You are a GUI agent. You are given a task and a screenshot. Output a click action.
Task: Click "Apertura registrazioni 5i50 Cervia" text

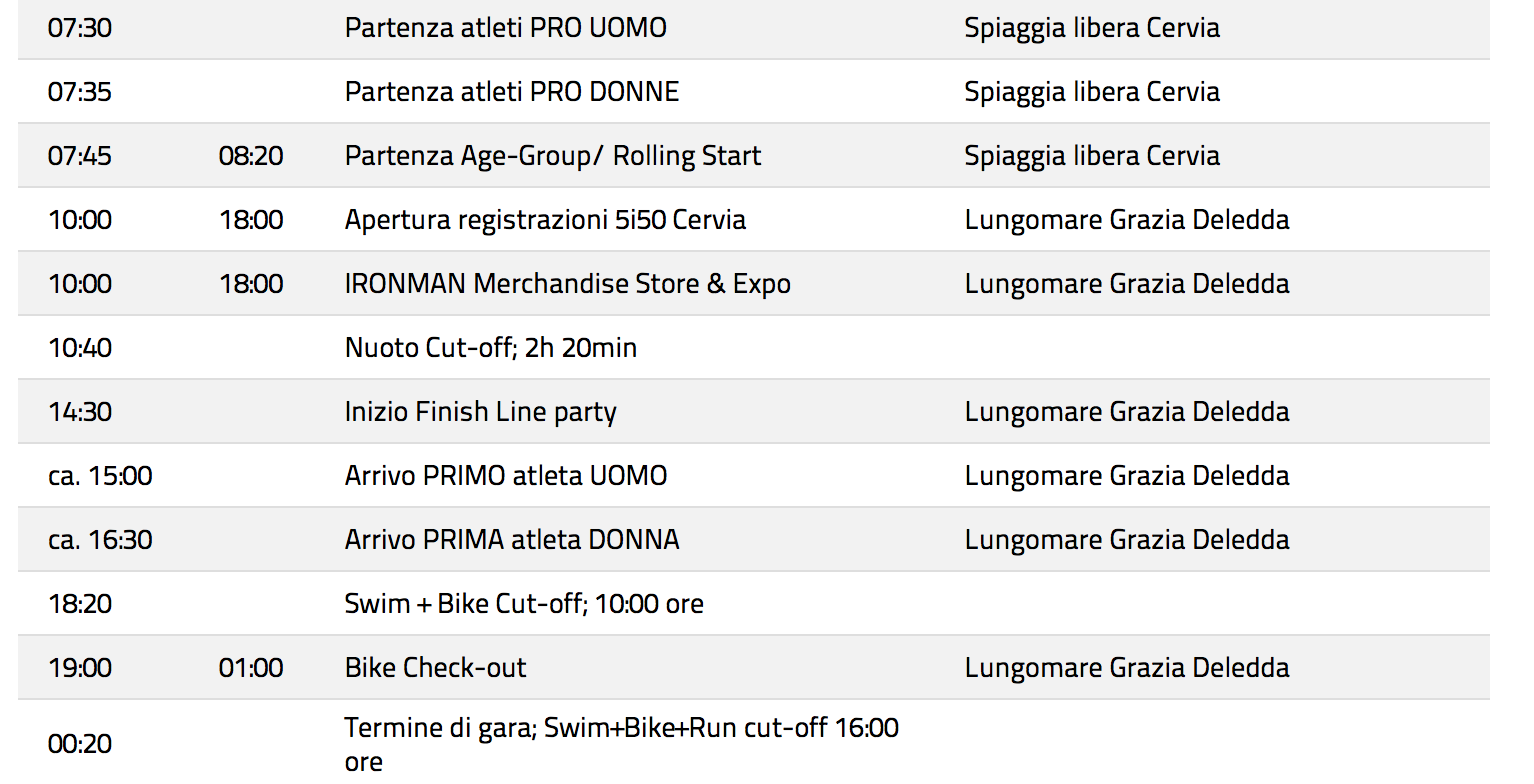(x=545, y=220)
